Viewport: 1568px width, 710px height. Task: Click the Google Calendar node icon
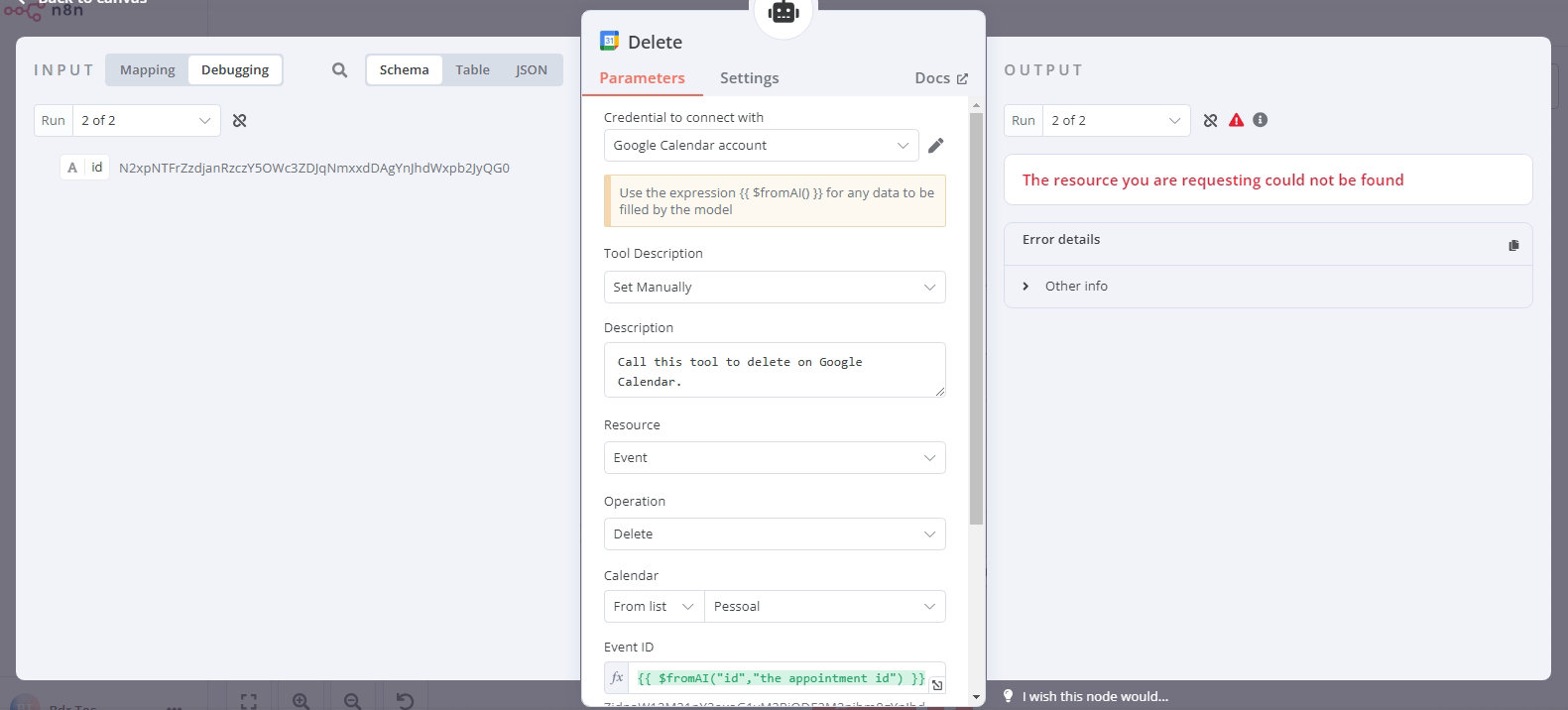609,41
